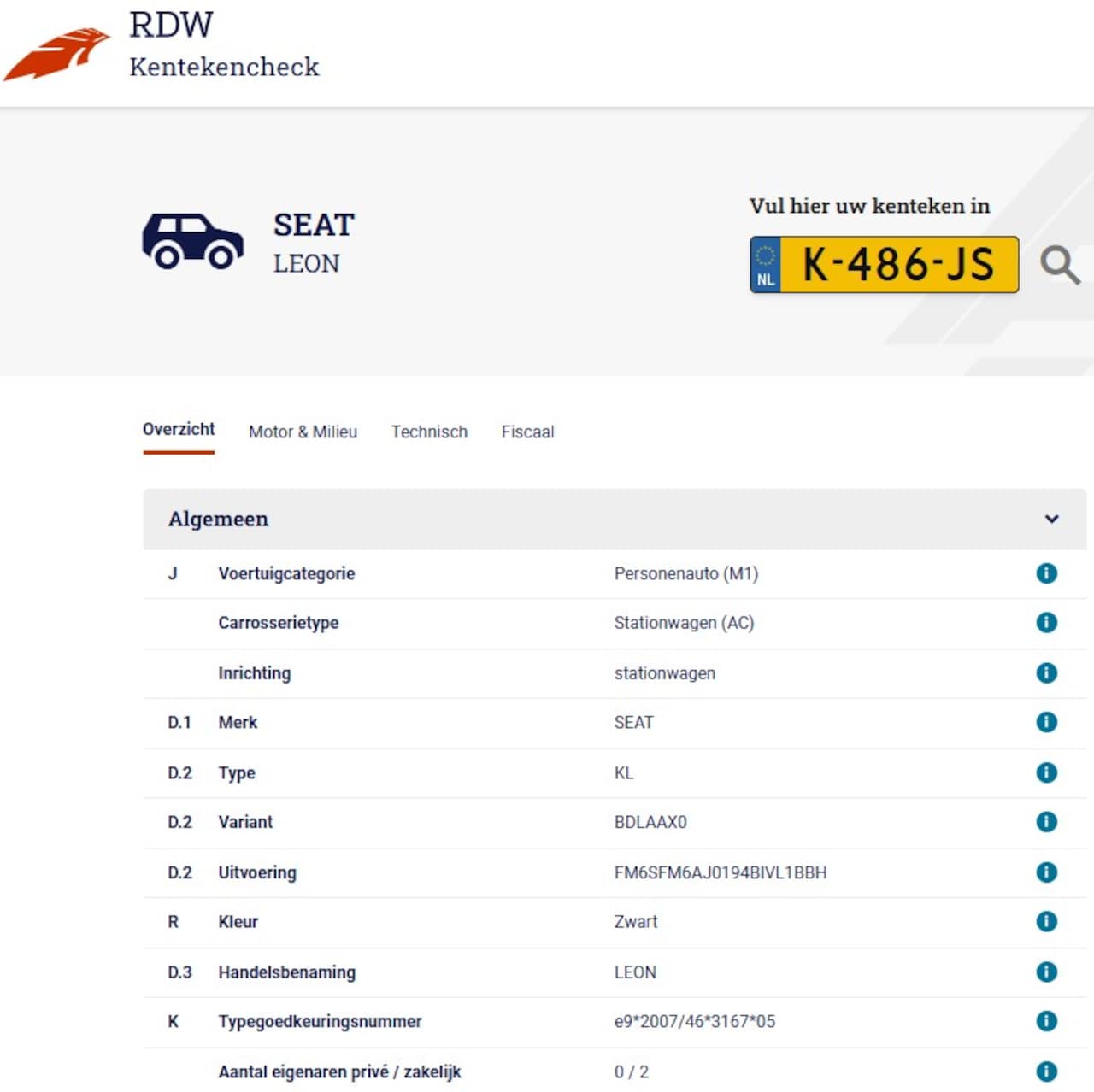Open info icon for Voertuigcategorie row
Screen dimensions: 1094x1092
click(x=1046, y=573)
